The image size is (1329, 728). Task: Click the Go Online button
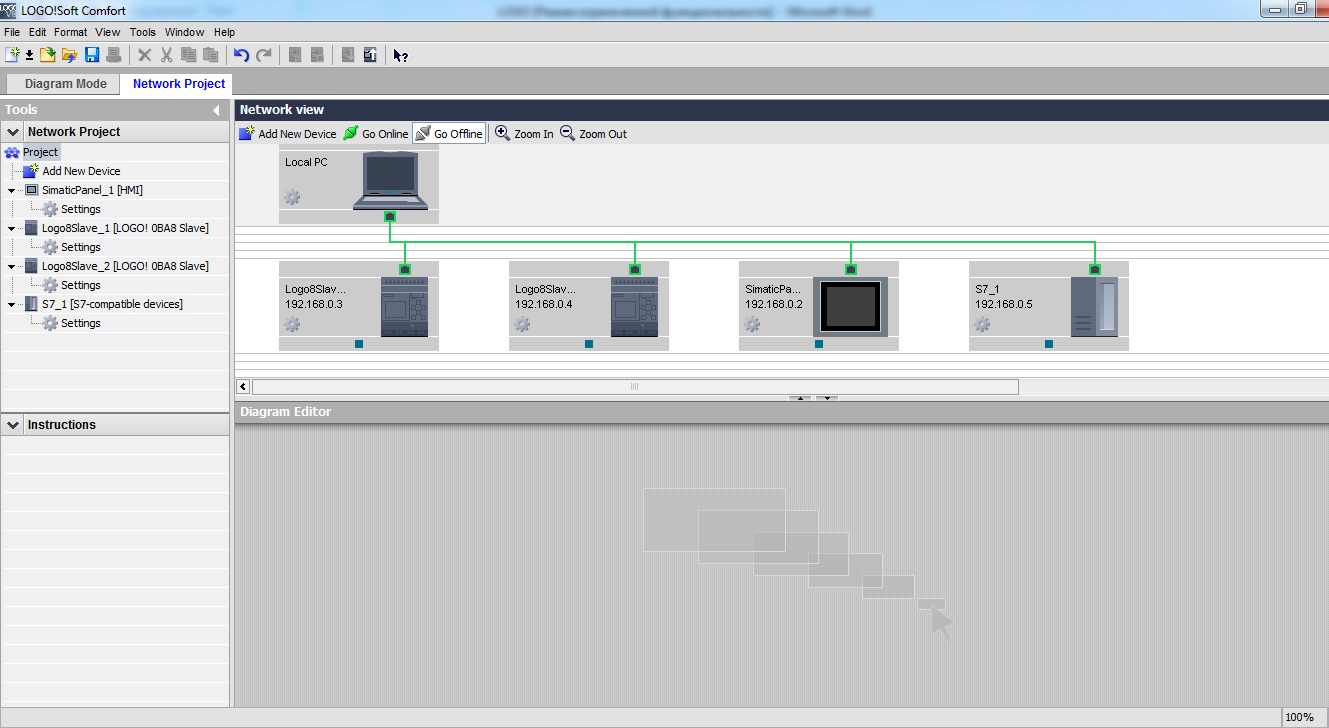(375, 134)
